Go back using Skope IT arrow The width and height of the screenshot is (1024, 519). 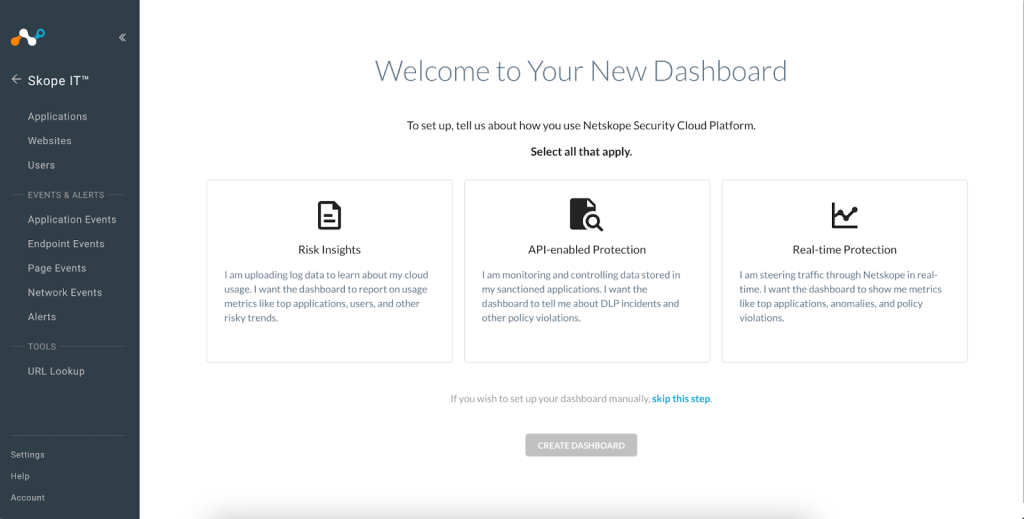click(16, 80)
